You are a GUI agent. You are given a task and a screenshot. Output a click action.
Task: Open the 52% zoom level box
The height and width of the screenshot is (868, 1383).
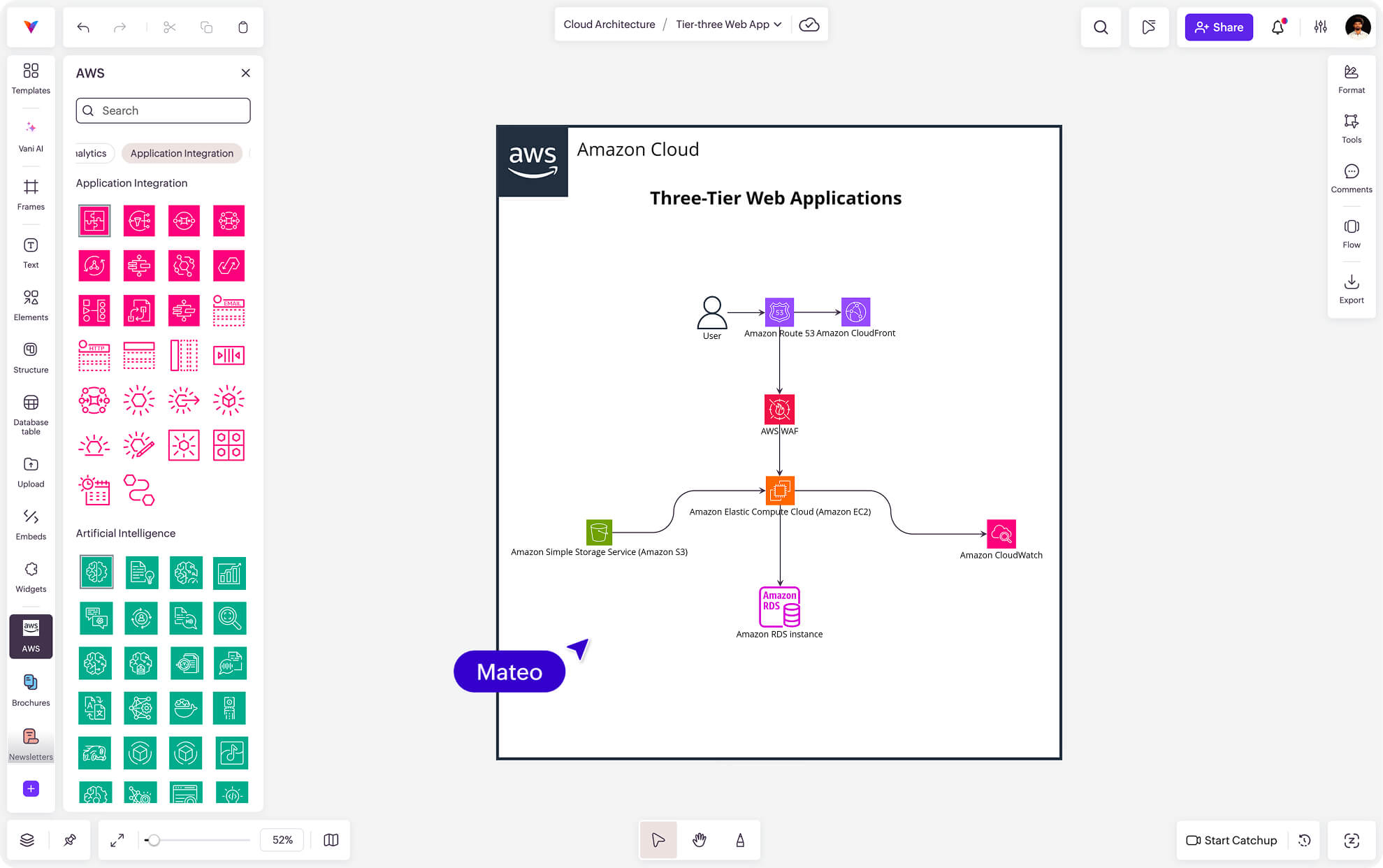pyautogui.click(x=282, y=840)
